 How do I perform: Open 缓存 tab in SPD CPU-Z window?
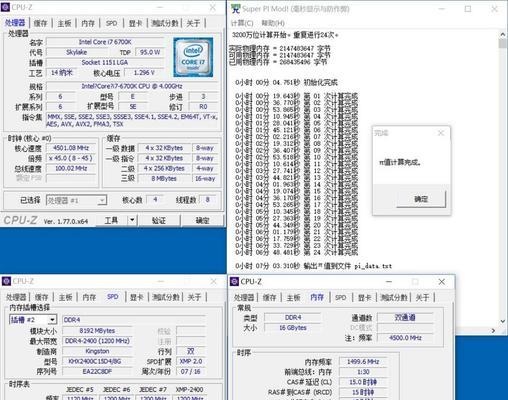point(42,297)
